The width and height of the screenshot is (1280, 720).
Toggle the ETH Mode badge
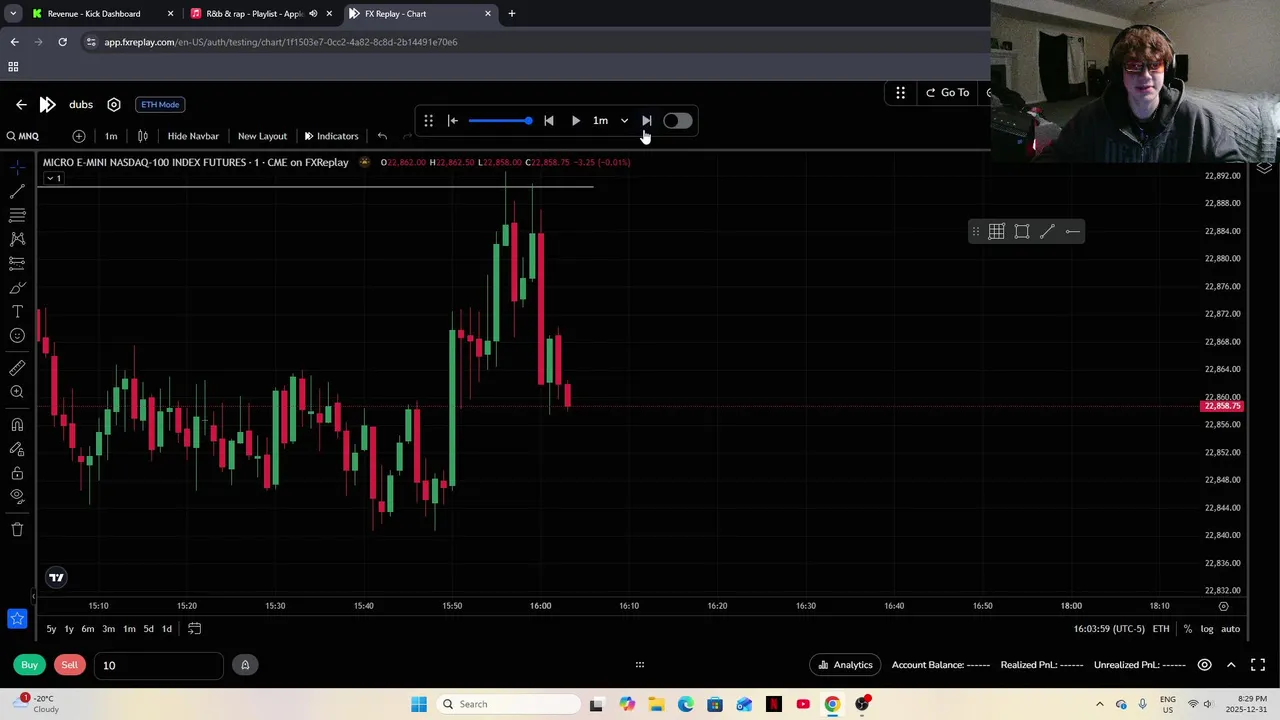click(x=160, y=104)
